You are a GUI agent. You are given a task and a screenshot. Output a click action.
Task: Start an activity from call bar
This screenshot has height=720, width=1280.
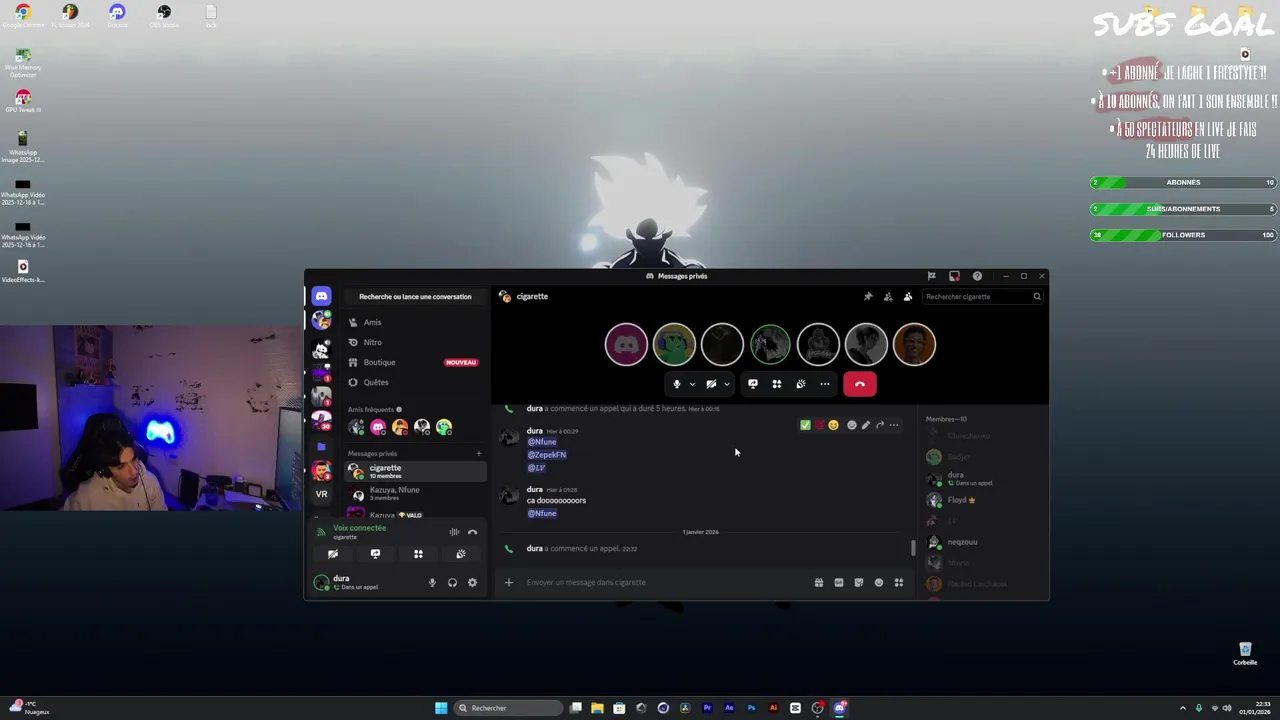pos(777,384)
